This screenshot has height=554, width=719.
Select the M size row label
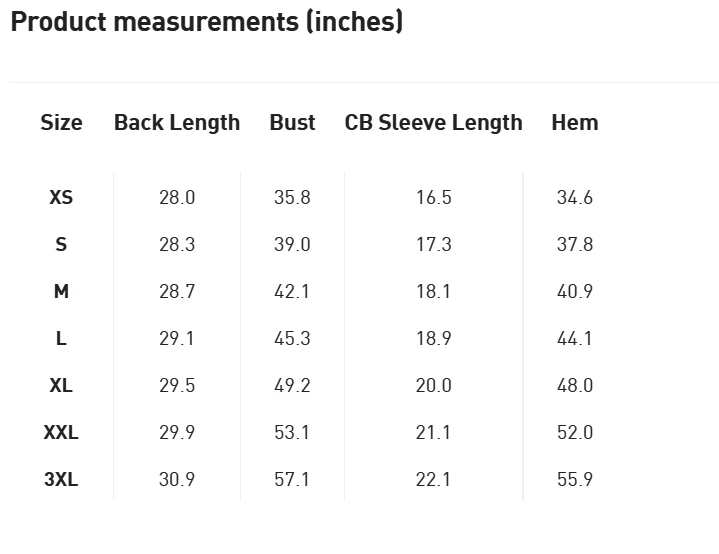[61, 291]
